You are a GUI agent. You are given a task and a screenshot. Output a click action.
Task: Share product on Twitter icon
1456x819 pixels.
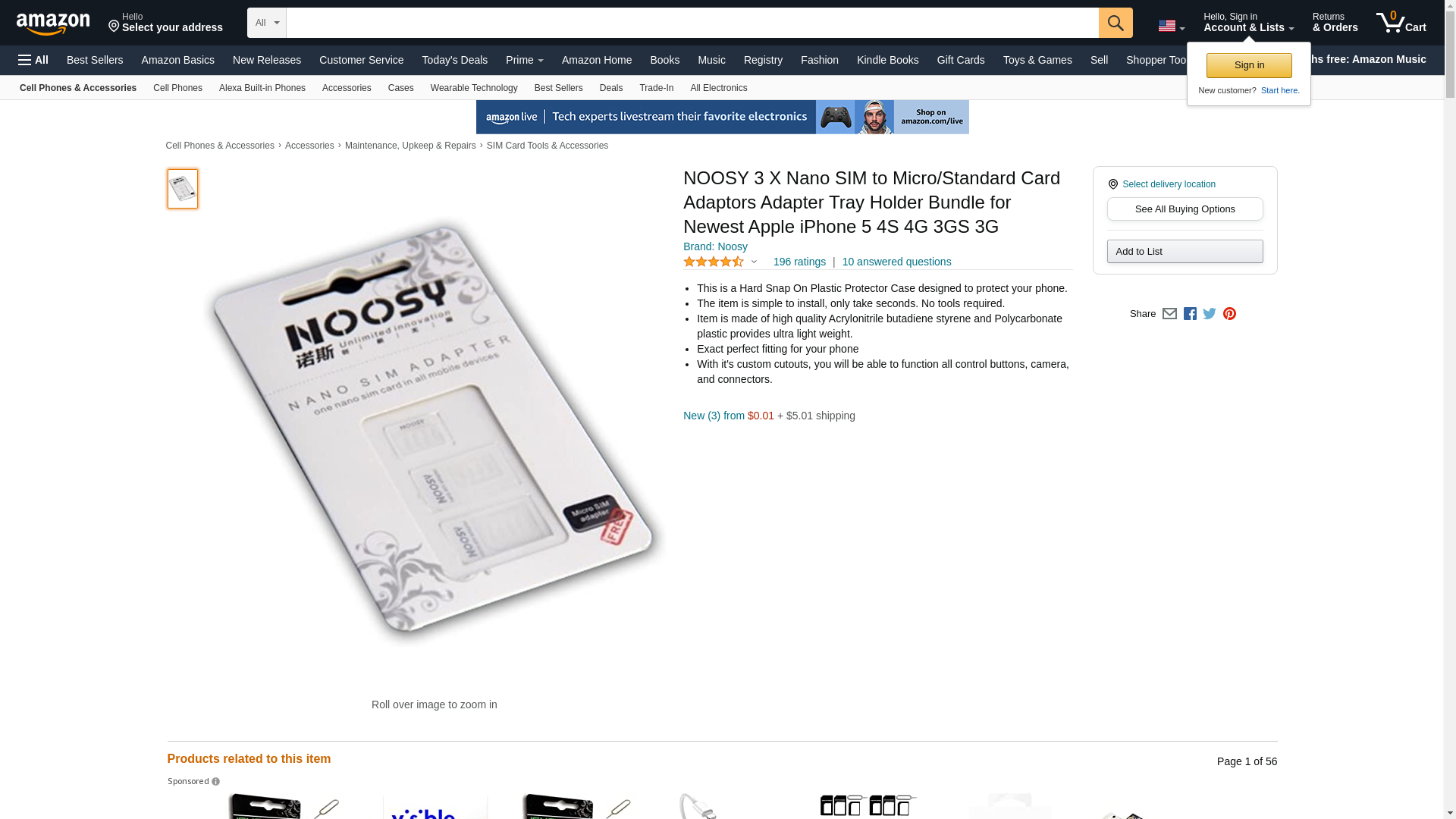[x=1210, y=314]
